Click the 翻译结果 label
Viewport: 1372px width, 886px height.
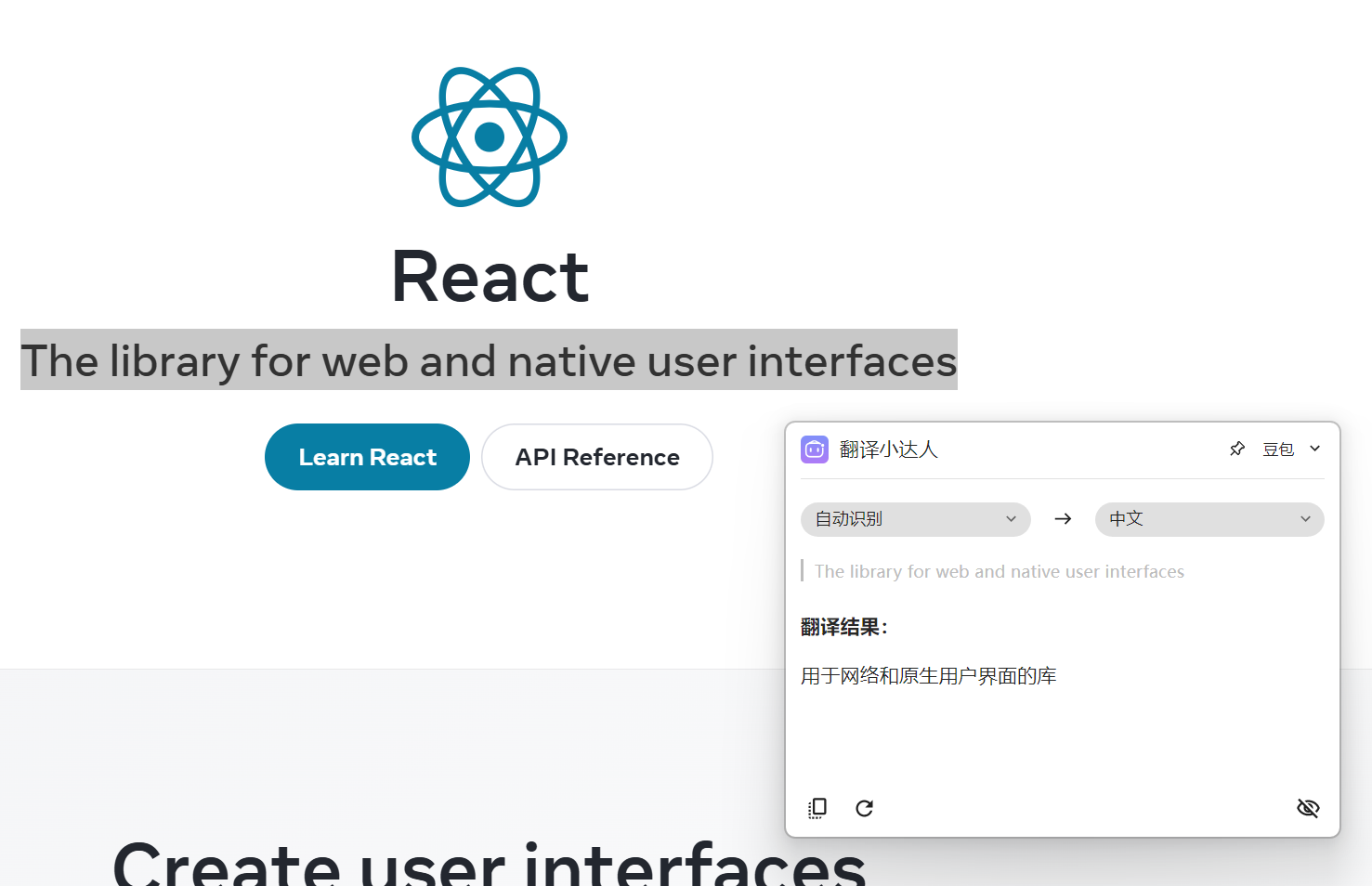pyautogui.click(x=843, y=627)
